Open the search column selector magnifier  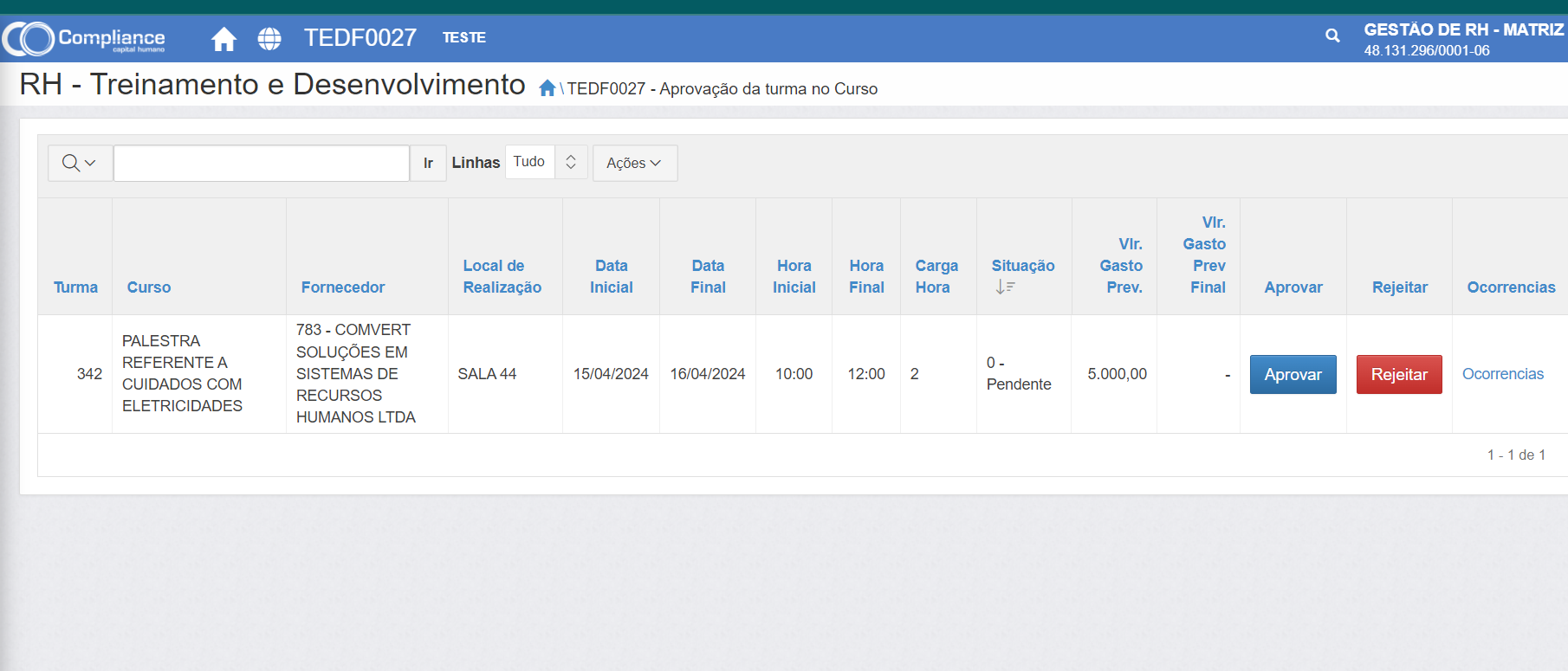(80, 163)
